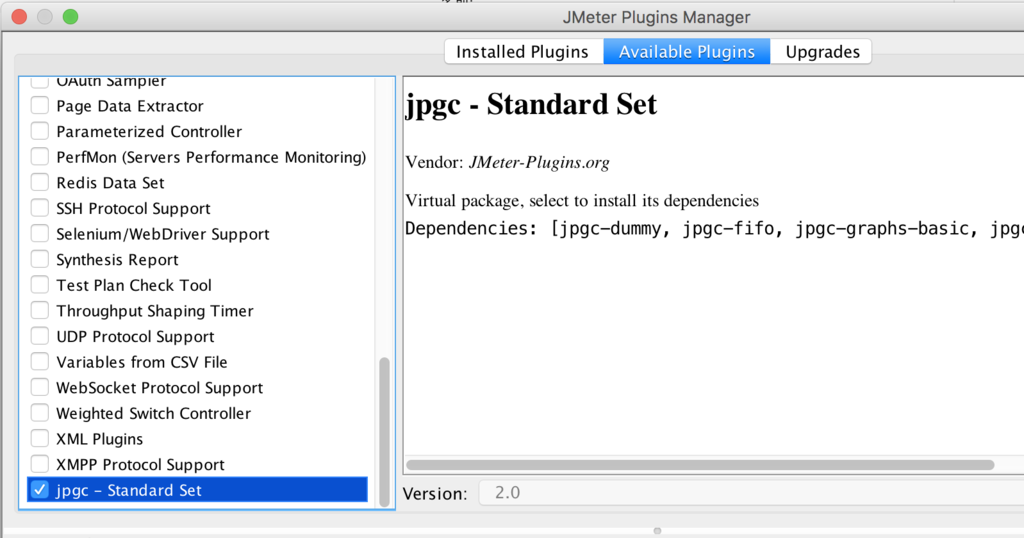This screenshot has width=1024, height=538.
Task: Select the Weighted Switch Controller row text
Action: pos(153,413)
